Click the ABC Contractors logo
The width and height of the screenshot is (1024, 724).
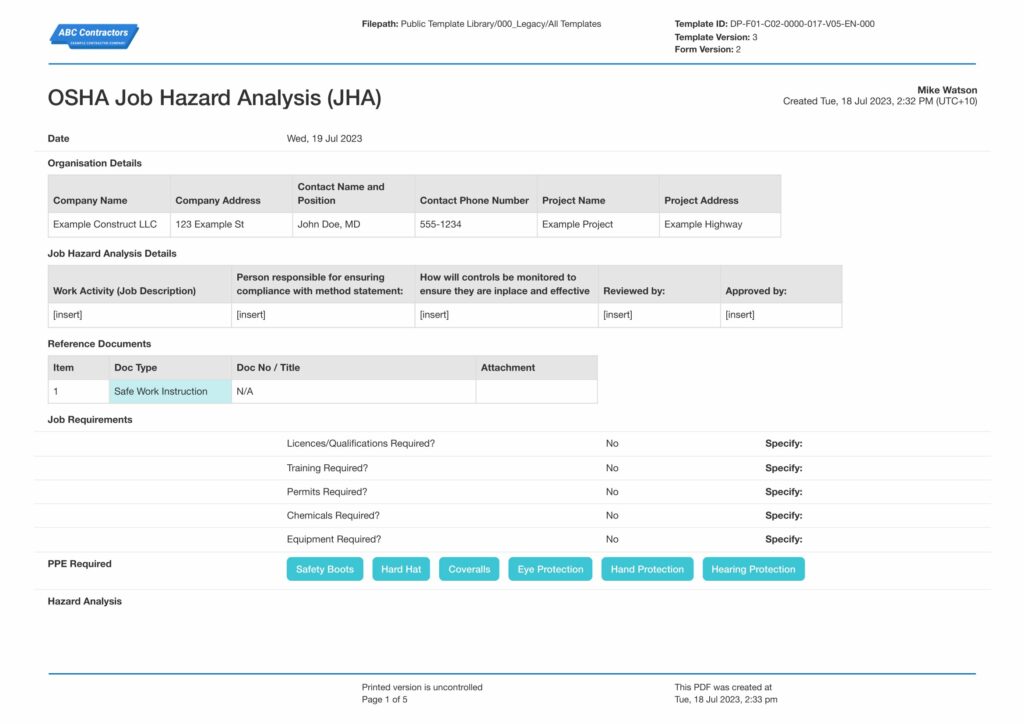[x=94, y=36]
